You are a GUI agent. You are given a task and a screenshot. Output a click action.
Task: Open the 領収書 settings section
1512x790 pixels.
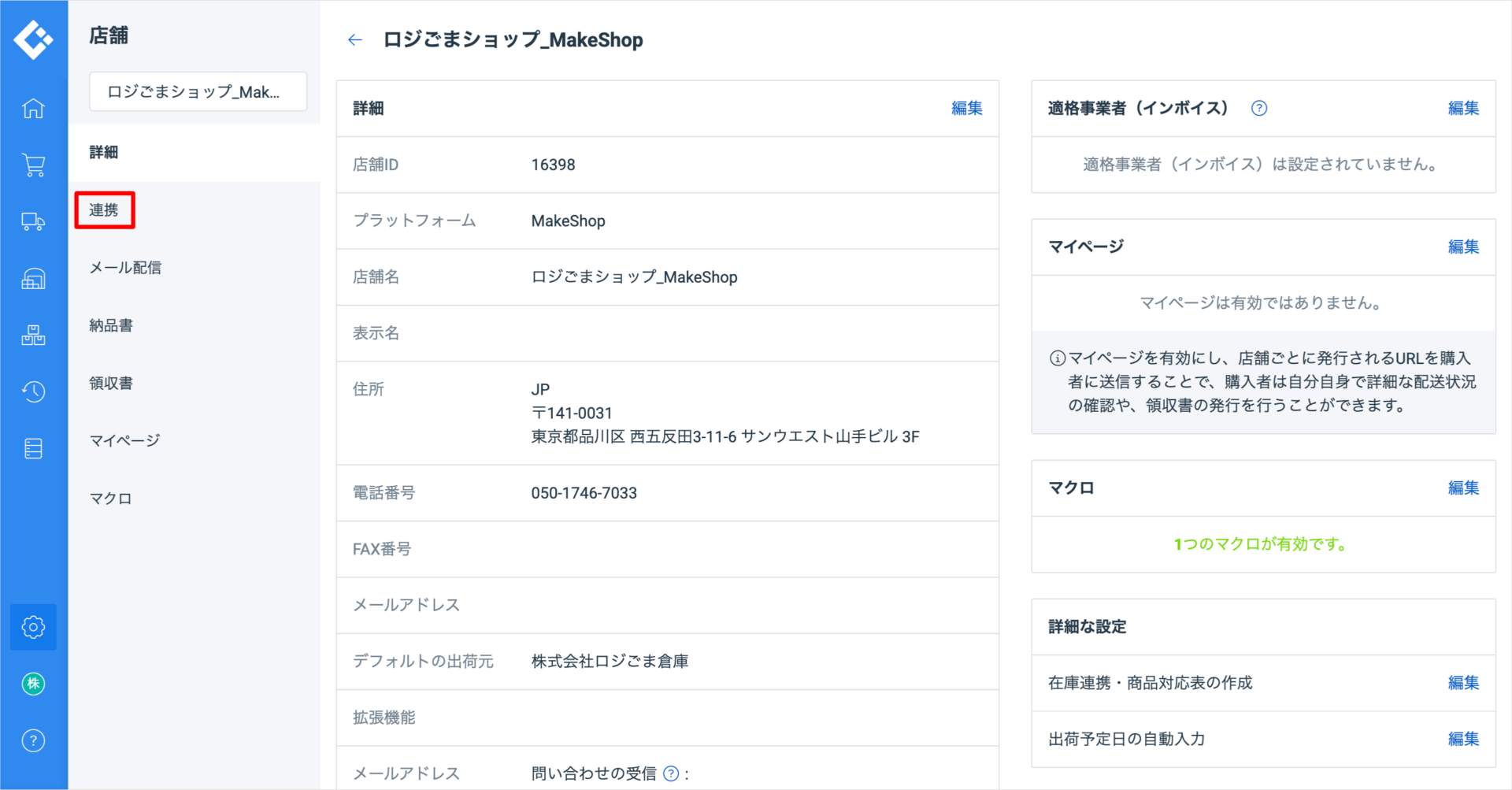[x=110, y=383]
